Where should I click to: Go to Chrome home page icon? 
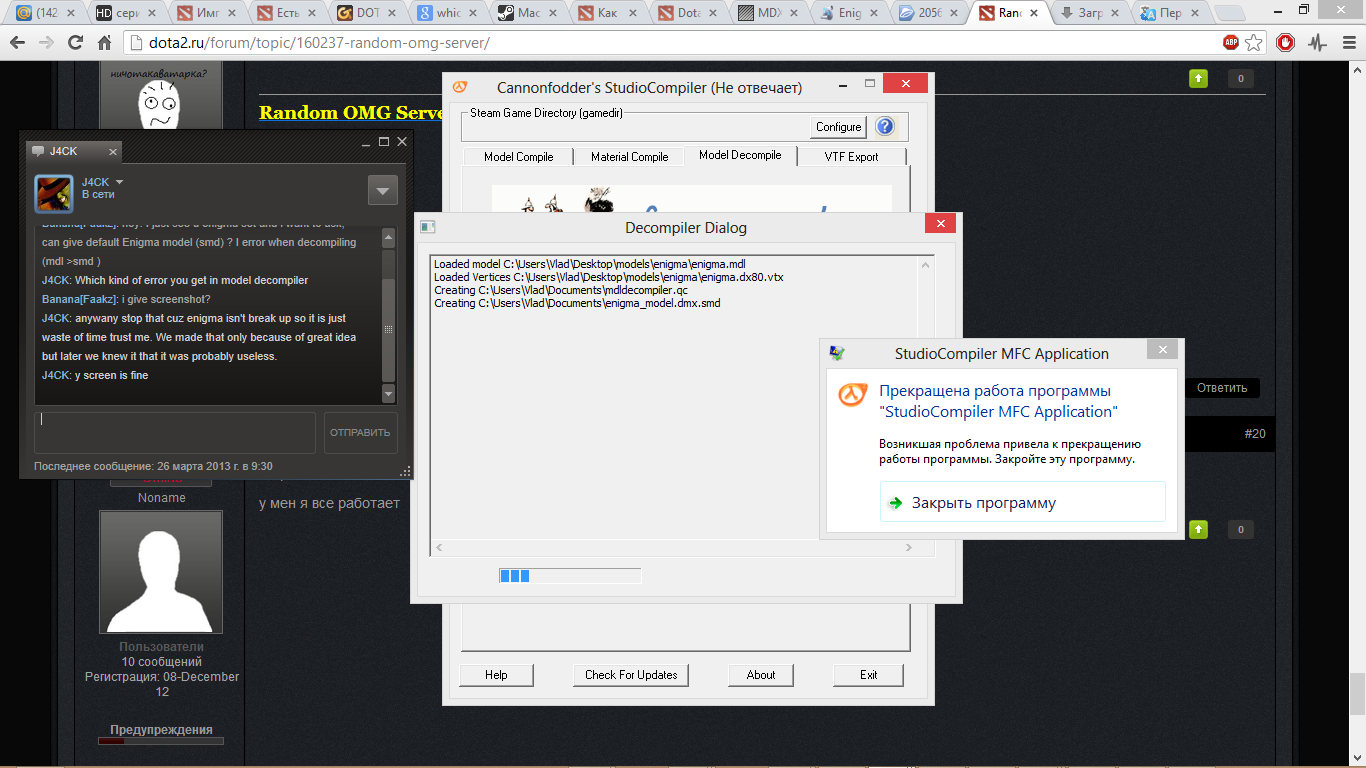pyautogui.click(x=105, y=44)
